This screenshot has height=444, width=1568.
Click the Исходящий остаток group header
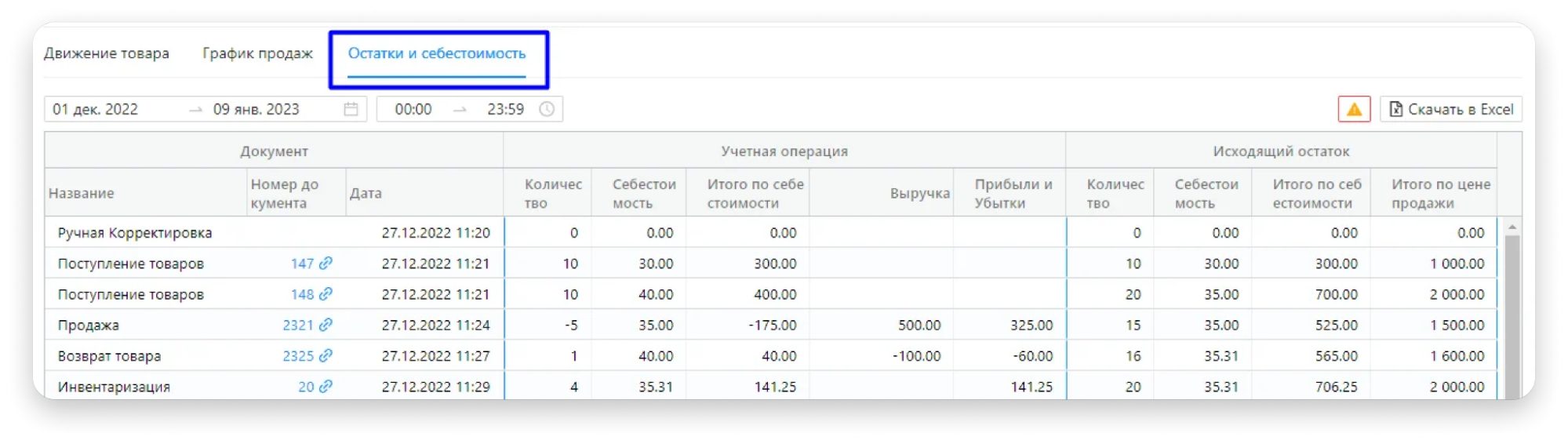1281,151
